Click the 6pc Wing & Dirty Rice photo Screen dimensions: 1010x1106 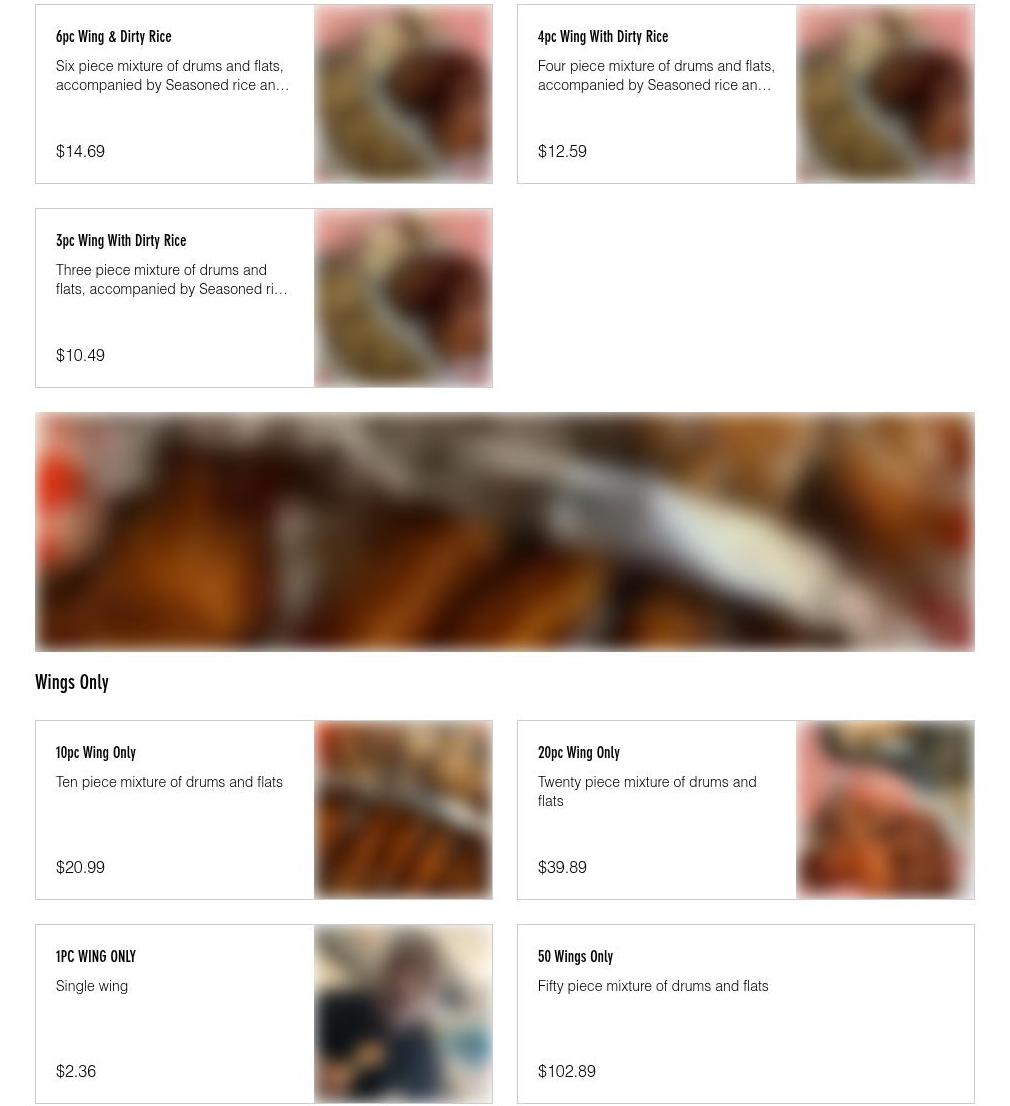[403, 94]
